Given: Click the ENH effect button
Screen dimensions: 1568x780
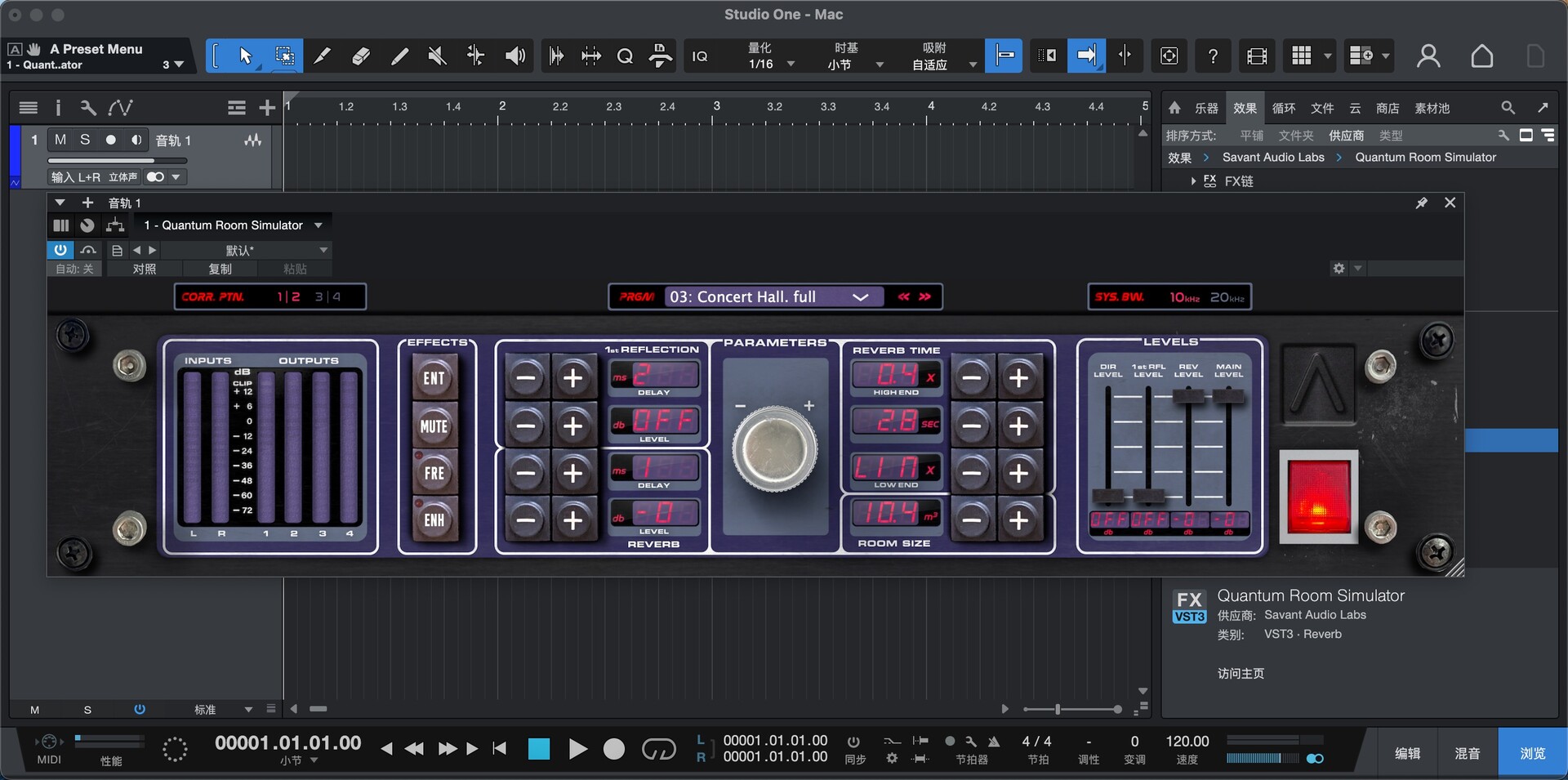Looking at the screenshot, I should pyautogui.click(x=434, y=519).
